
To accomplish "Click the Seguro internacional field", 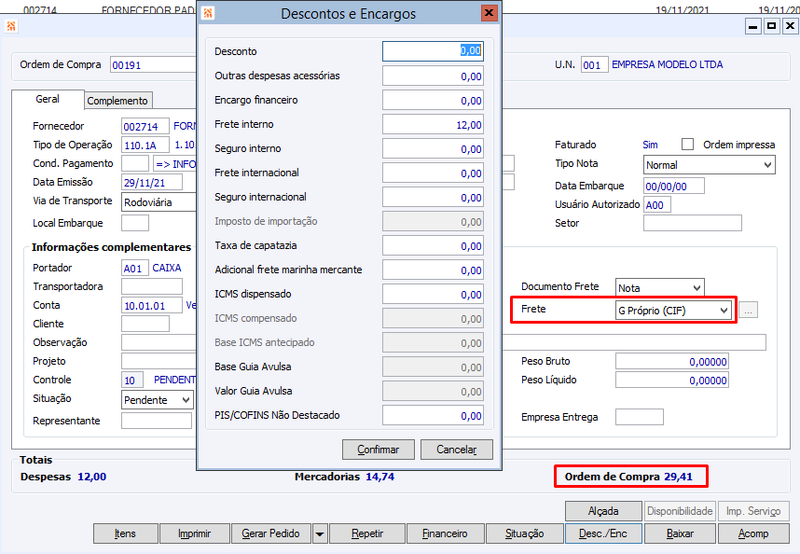I will click(x=433, y=197).
